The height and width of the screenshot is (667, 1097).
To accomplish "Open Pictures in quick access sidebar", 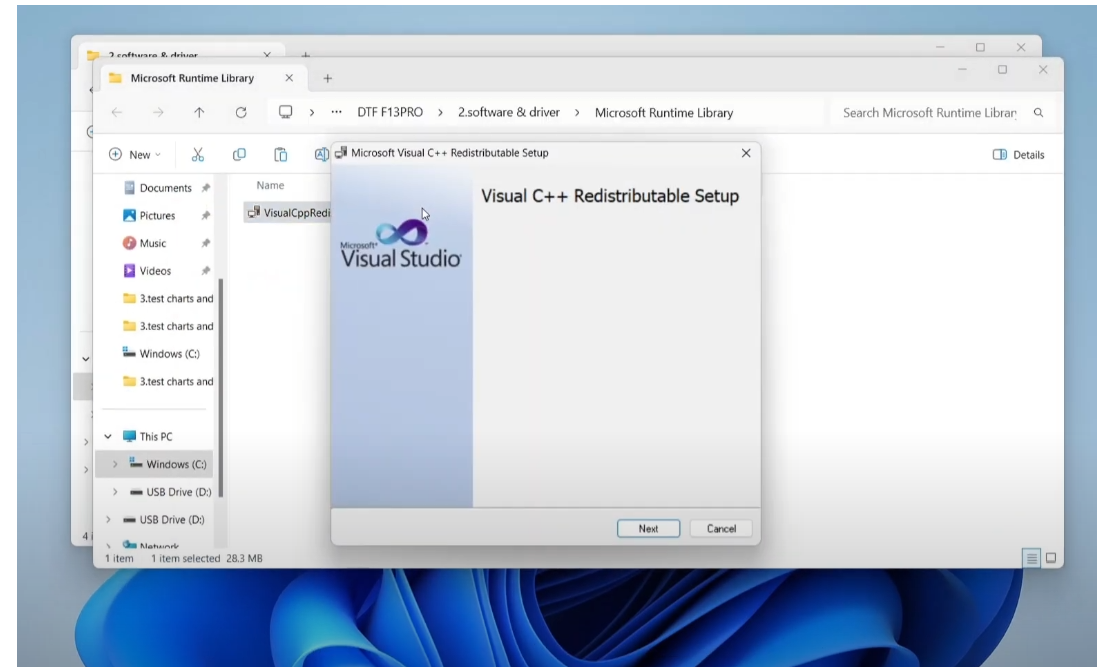I will point(157,216).
